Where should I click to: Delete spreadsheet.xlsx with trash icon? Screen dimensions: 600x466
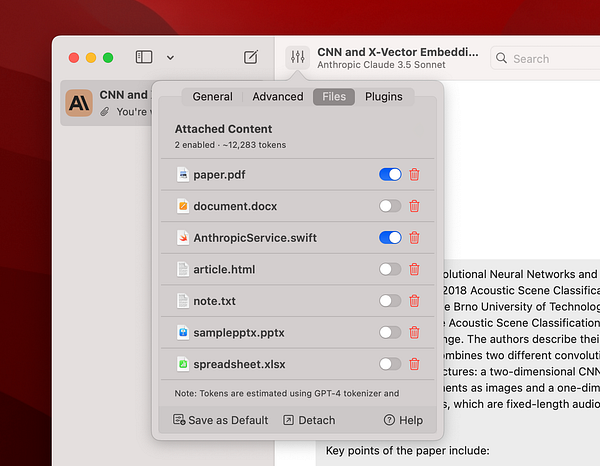tap(414, 364)
